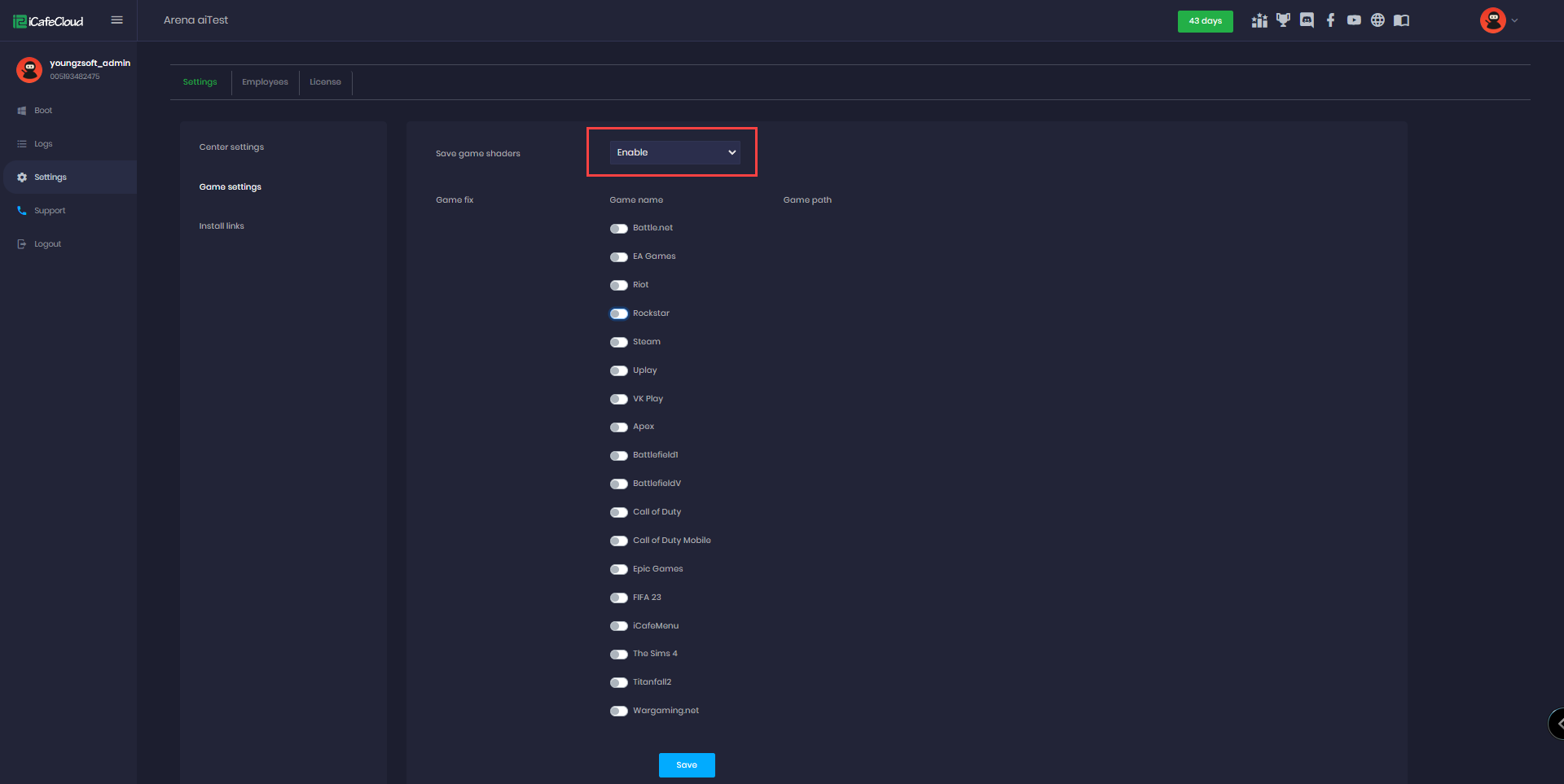Click the Save button
Screen dimensions: 1564x784
pos(687,765)
